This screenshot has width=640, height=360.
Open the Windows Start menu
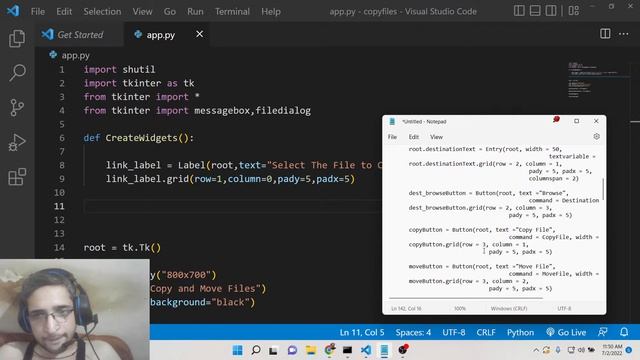point(237,350)
